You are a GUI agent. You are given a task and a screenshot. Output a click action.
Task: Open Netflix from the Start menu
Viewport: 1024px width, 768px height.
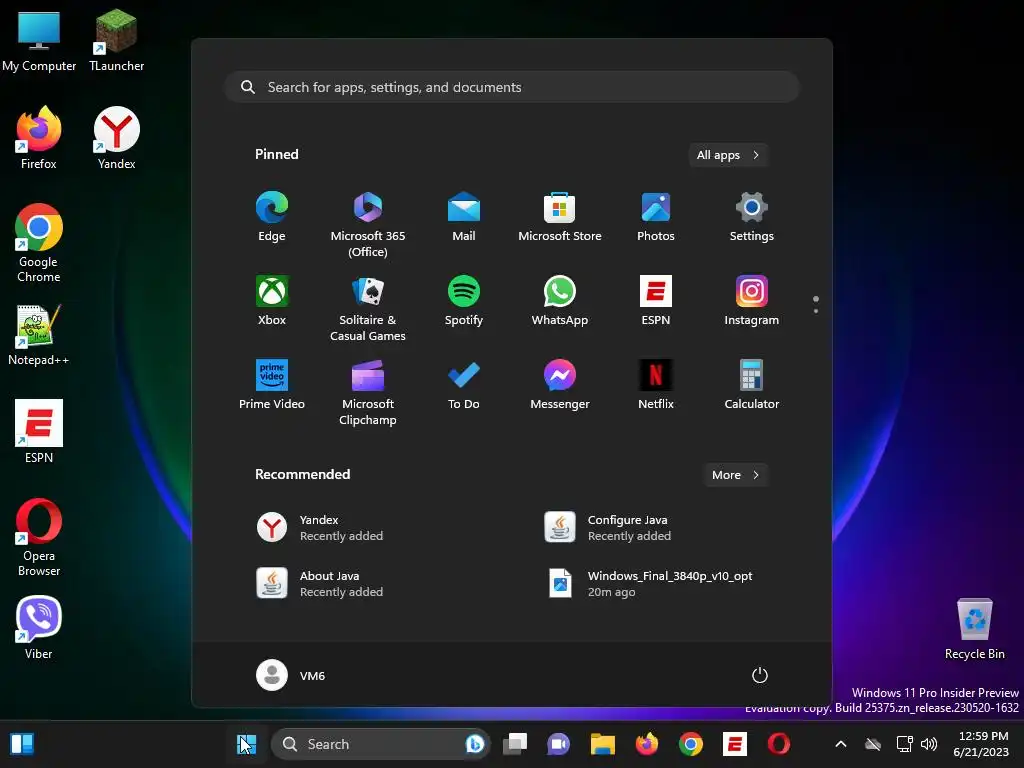[656, 385]
